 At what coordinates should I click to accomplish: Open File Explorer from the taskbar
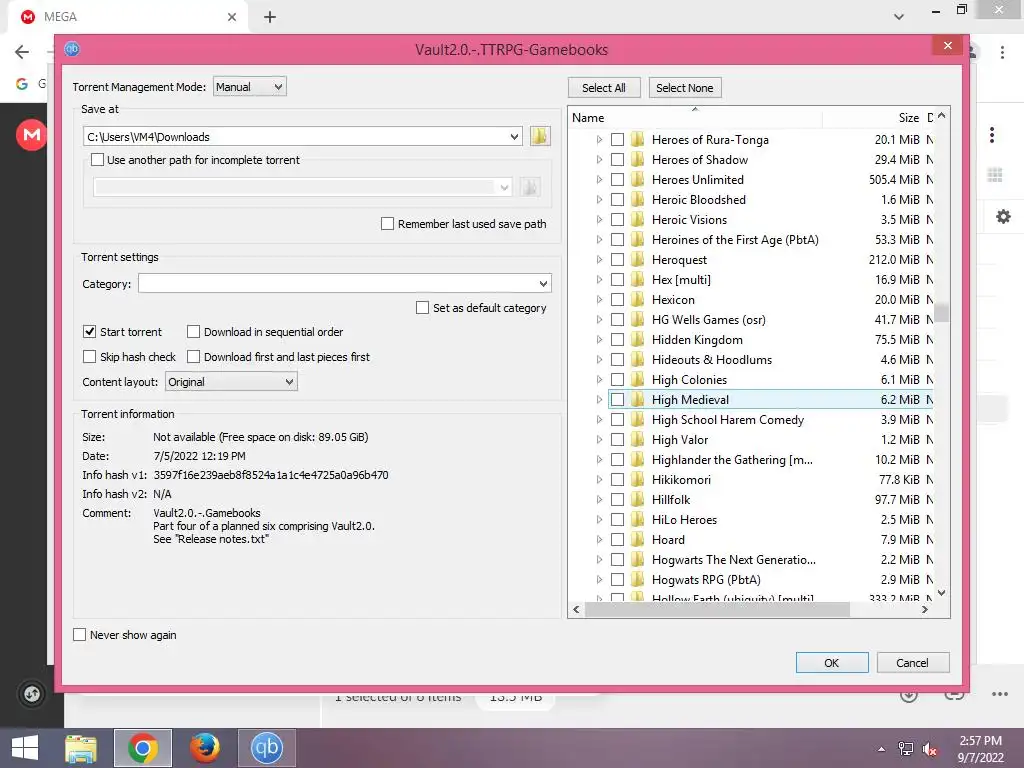click(x=81, y=748)
